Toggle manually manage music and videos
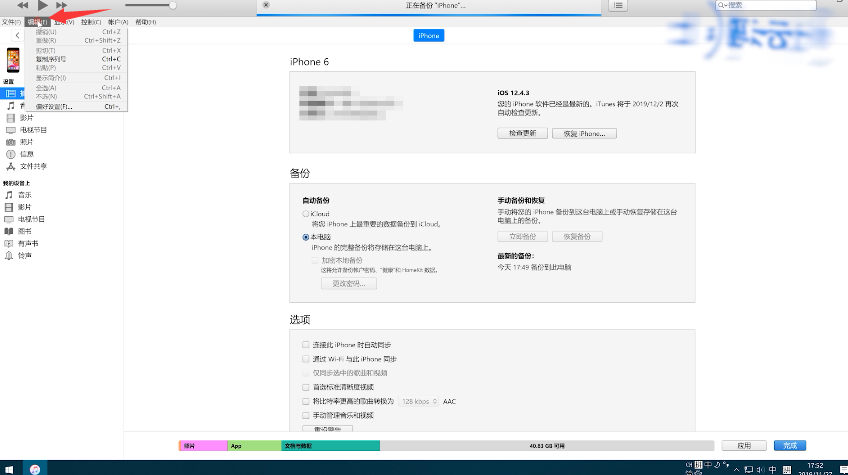 [x=306, y=415]
